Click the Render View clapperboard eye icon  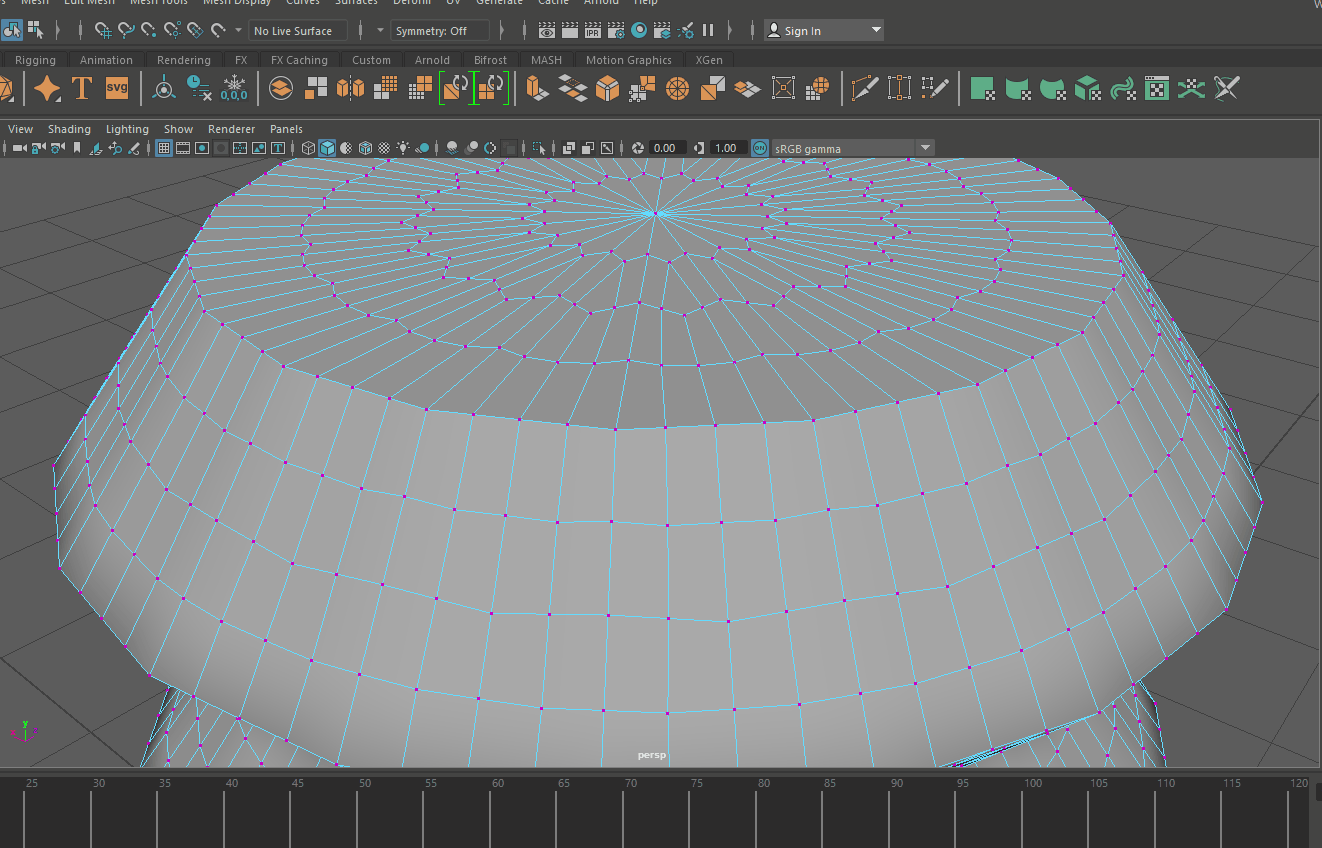pos(546,31)
